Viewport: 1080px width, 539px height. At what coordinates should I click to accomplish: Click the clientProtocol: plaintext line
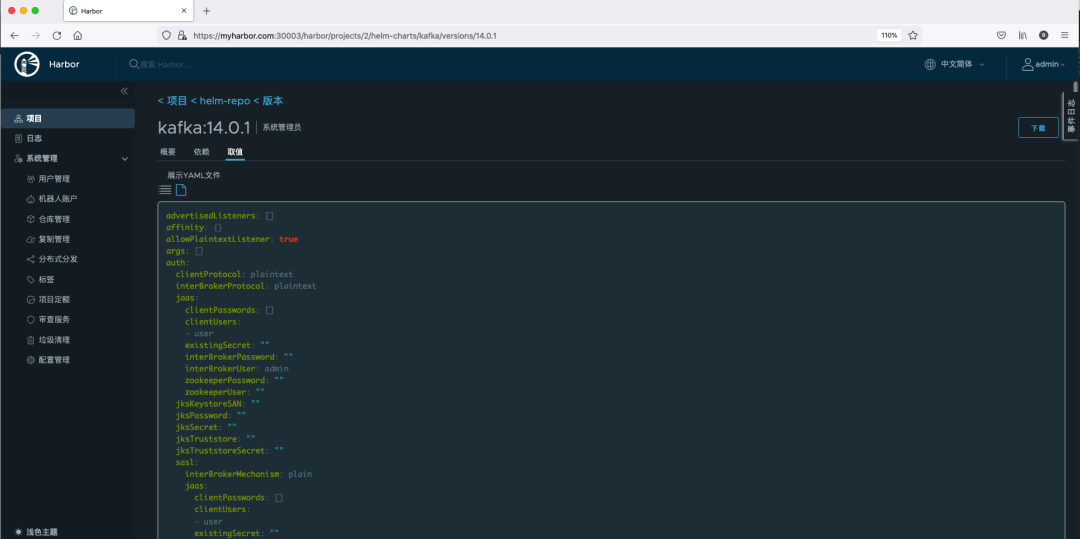(x=234, y=275)
